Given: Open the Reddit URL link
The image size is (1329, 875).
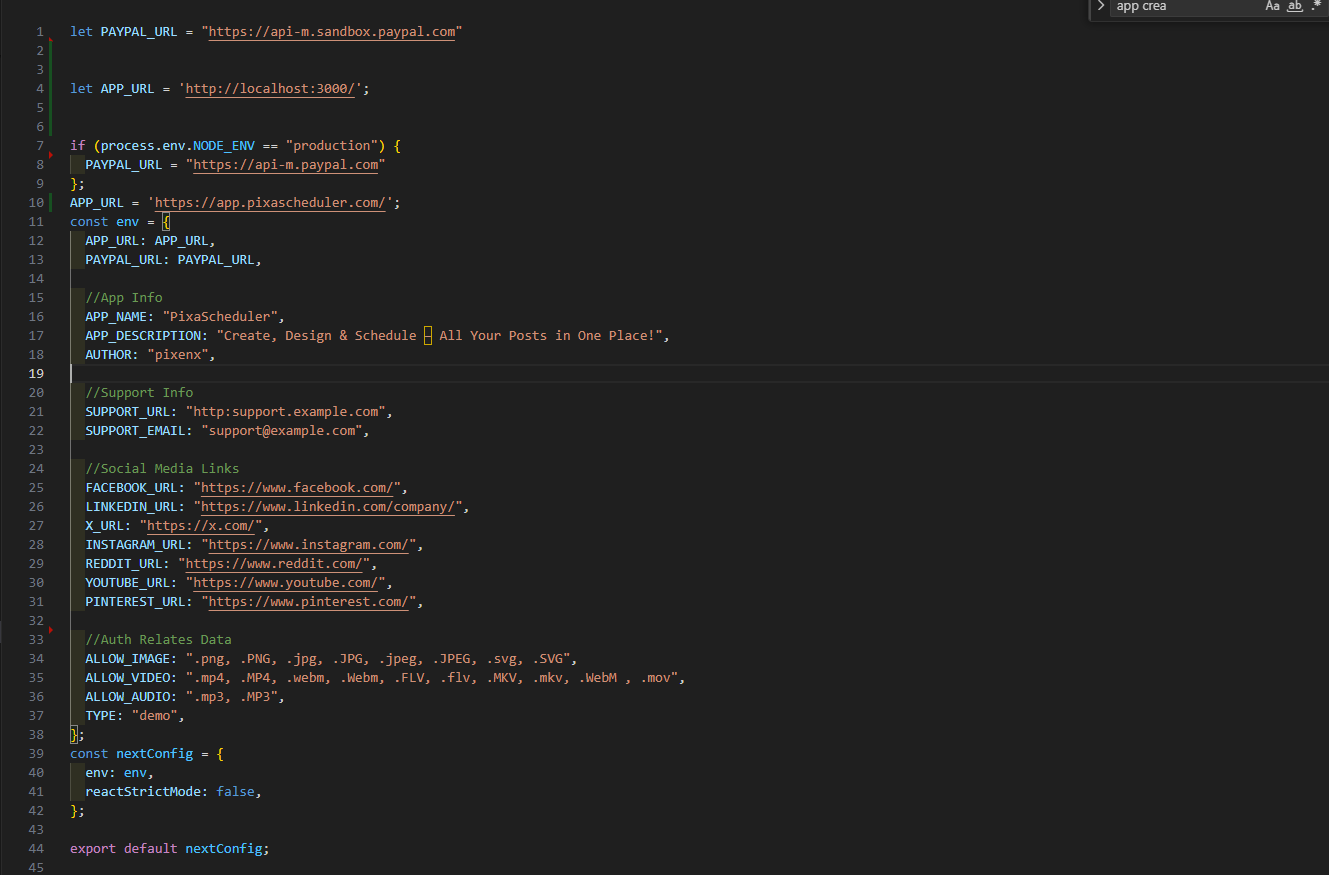Looking at the screenshot, I should [276, 563].
